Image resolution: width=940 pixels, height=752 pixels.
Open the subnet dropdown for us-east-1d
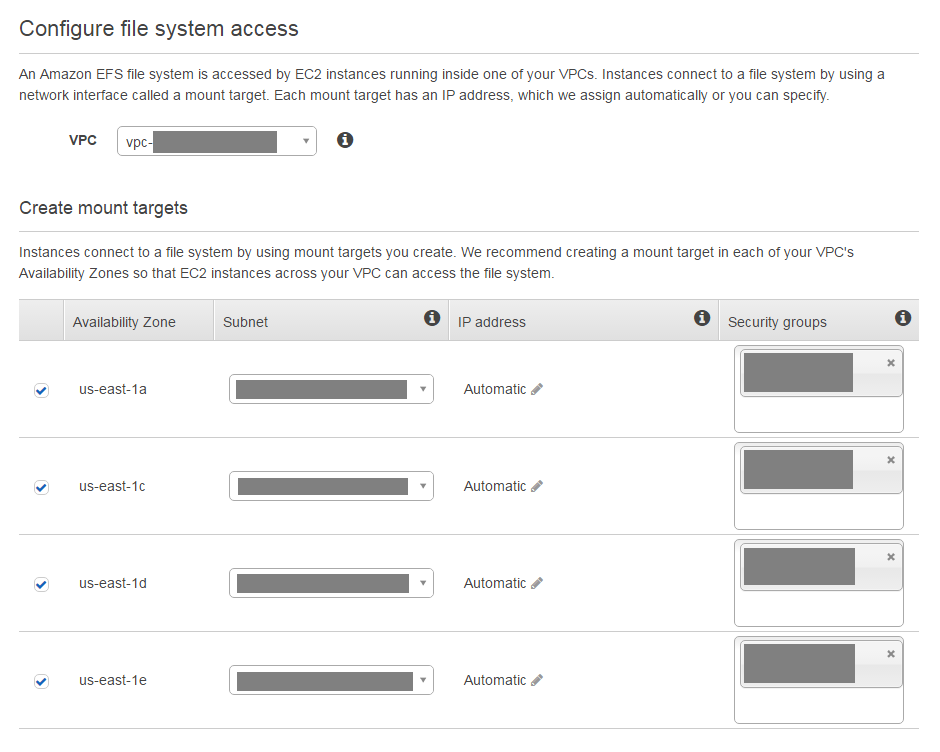[332, 583]
